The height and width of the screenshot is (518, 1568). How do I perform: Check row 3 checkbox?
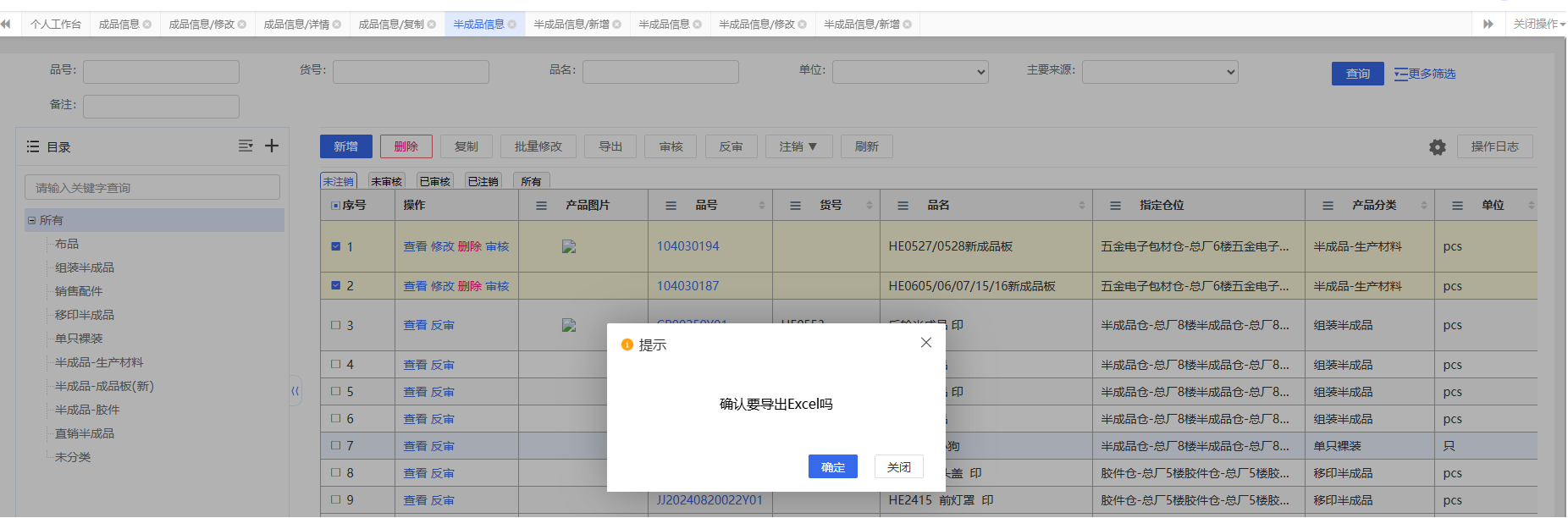coord(335,325)
